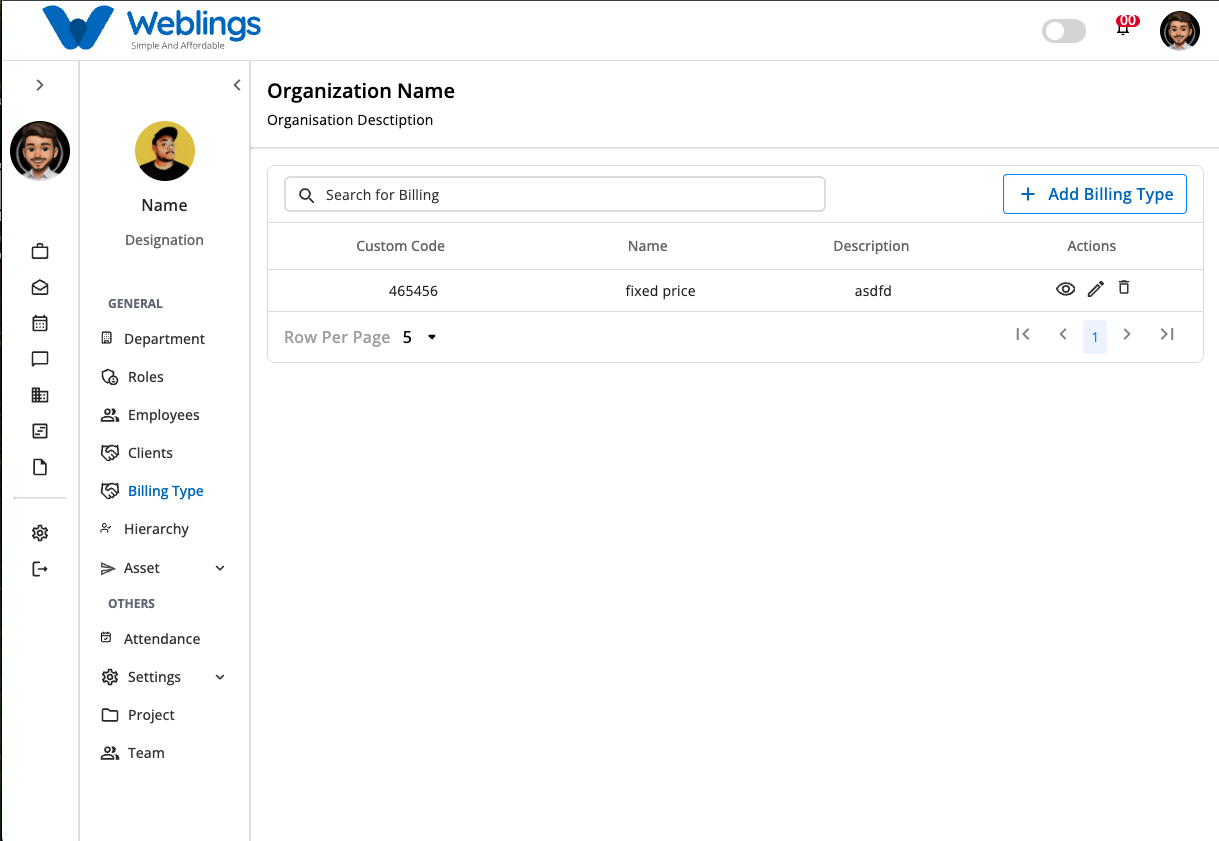Open notifications bell with 00 badge
The height and width of the screenshot is (841, 1219).
point(1124,27)
